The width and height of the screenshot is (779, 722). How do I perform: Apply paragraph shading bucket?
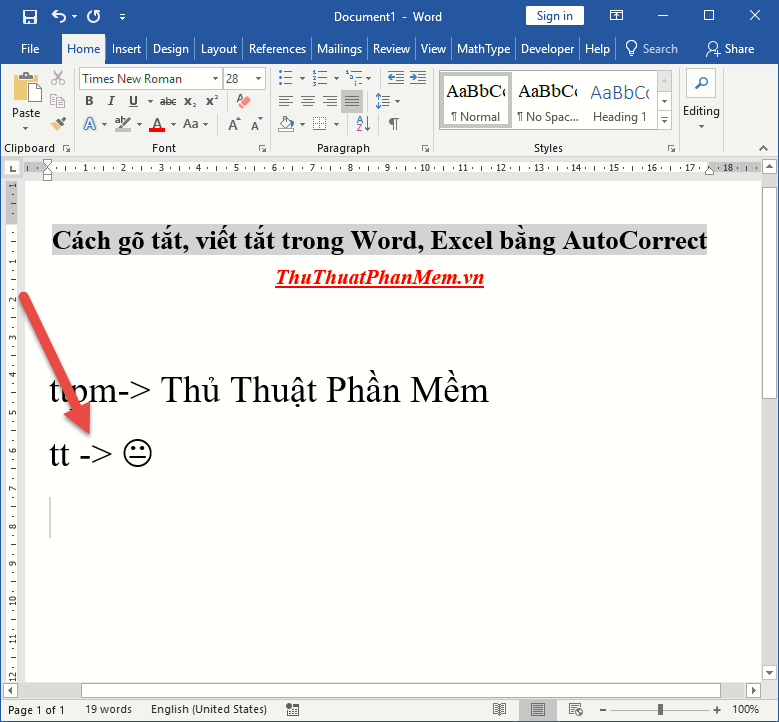pos(286,124)
